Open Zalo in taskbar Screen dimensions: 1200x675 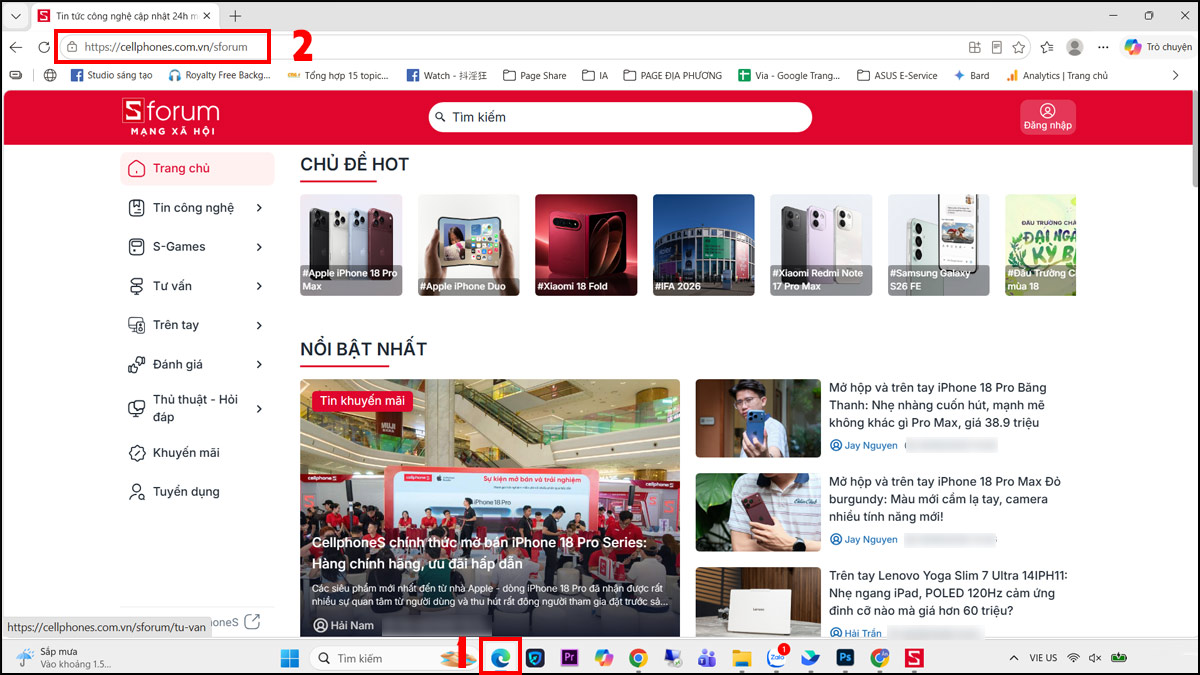(x=776, y=658)
